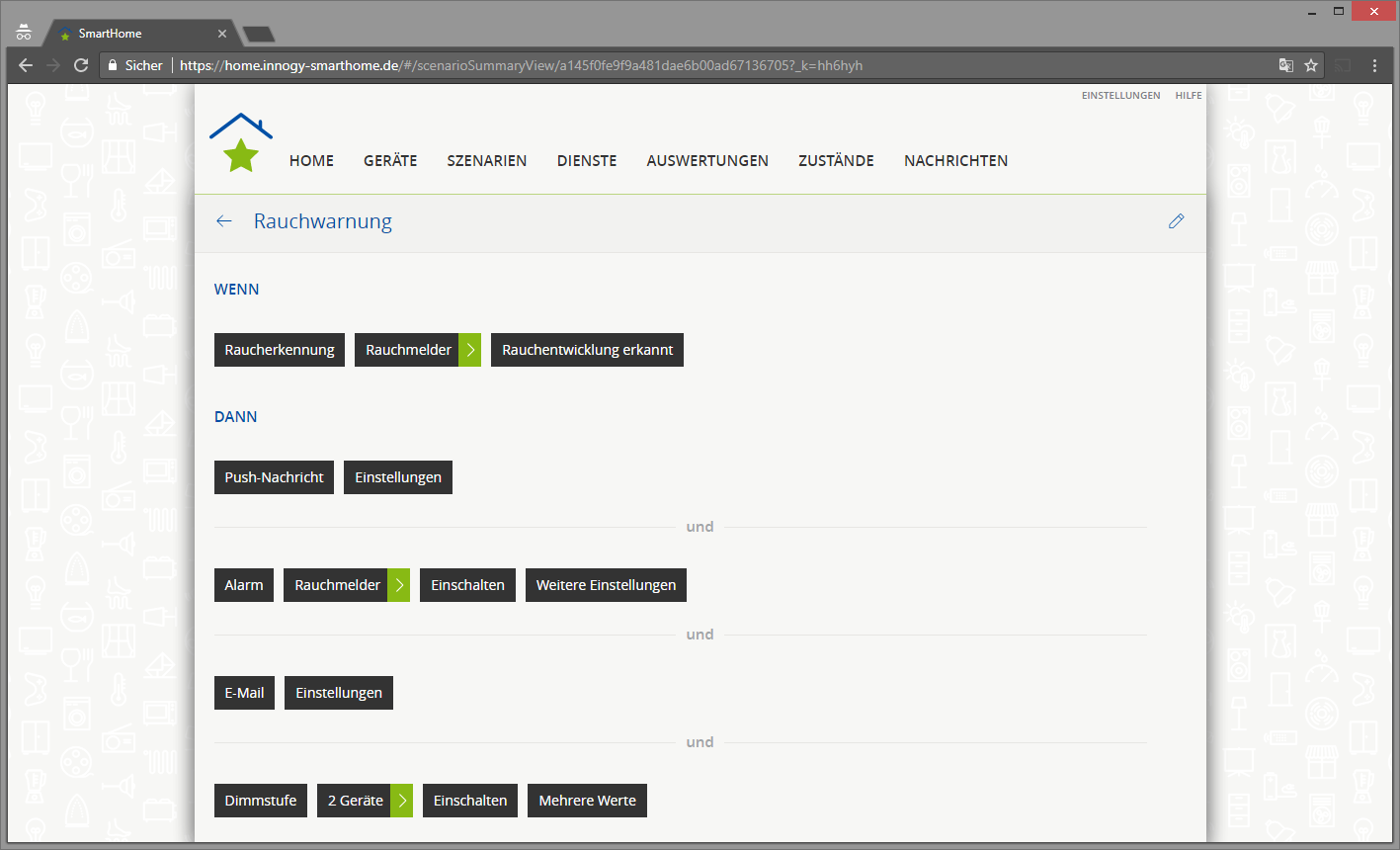
Task: Expand the Rauchmelder chevron in WENN section
Action: click(470, 350)
